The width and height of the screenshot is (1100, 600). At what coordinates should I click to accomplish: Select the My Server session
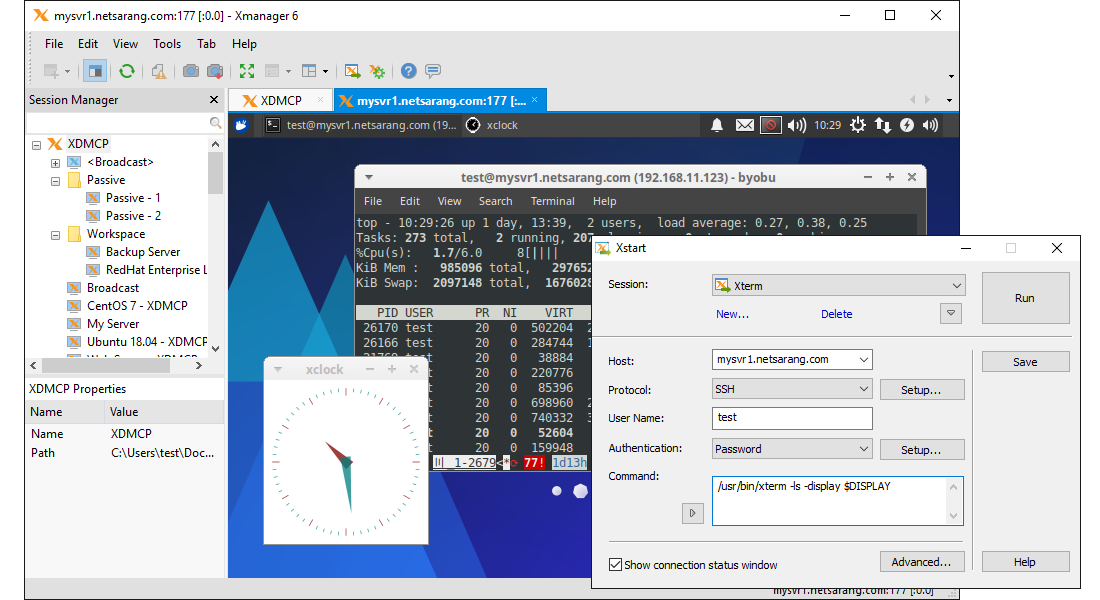[x=104, y=324]
